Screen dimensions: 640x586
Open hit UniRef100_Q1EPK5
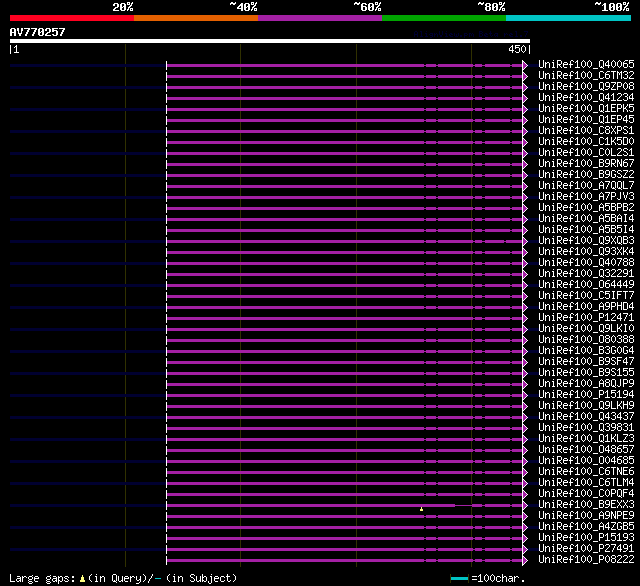coord(586,109)
